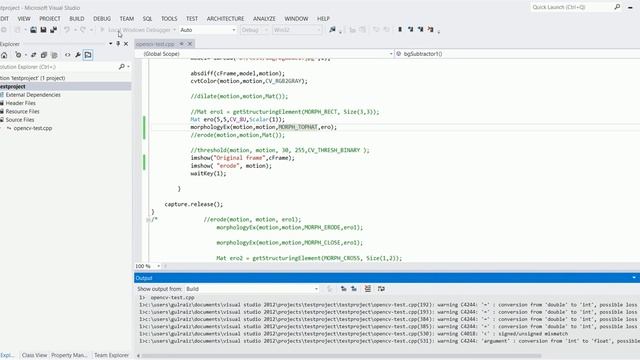640x360 pixels.
Task: Select opencv-test.cpp in Solution Explorer
Action: (x=33, y=128)
